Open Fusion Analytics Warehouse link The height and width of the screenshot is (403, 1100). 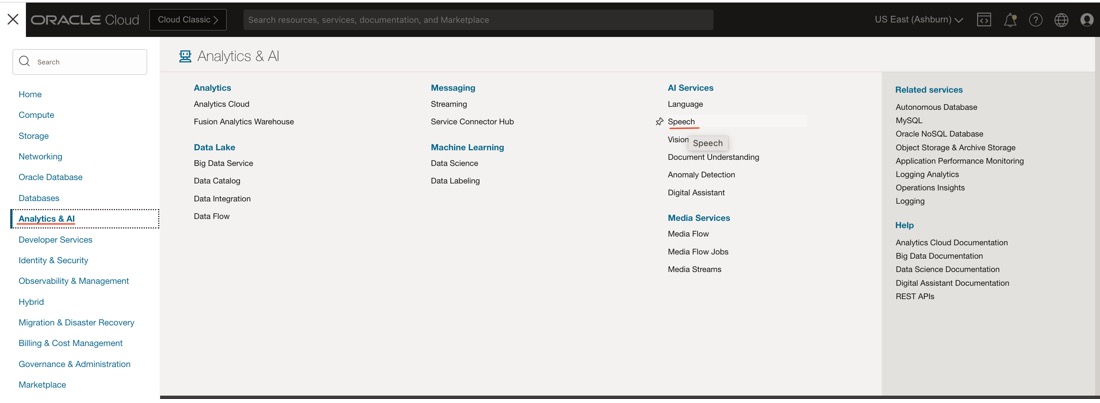point(244,121)
